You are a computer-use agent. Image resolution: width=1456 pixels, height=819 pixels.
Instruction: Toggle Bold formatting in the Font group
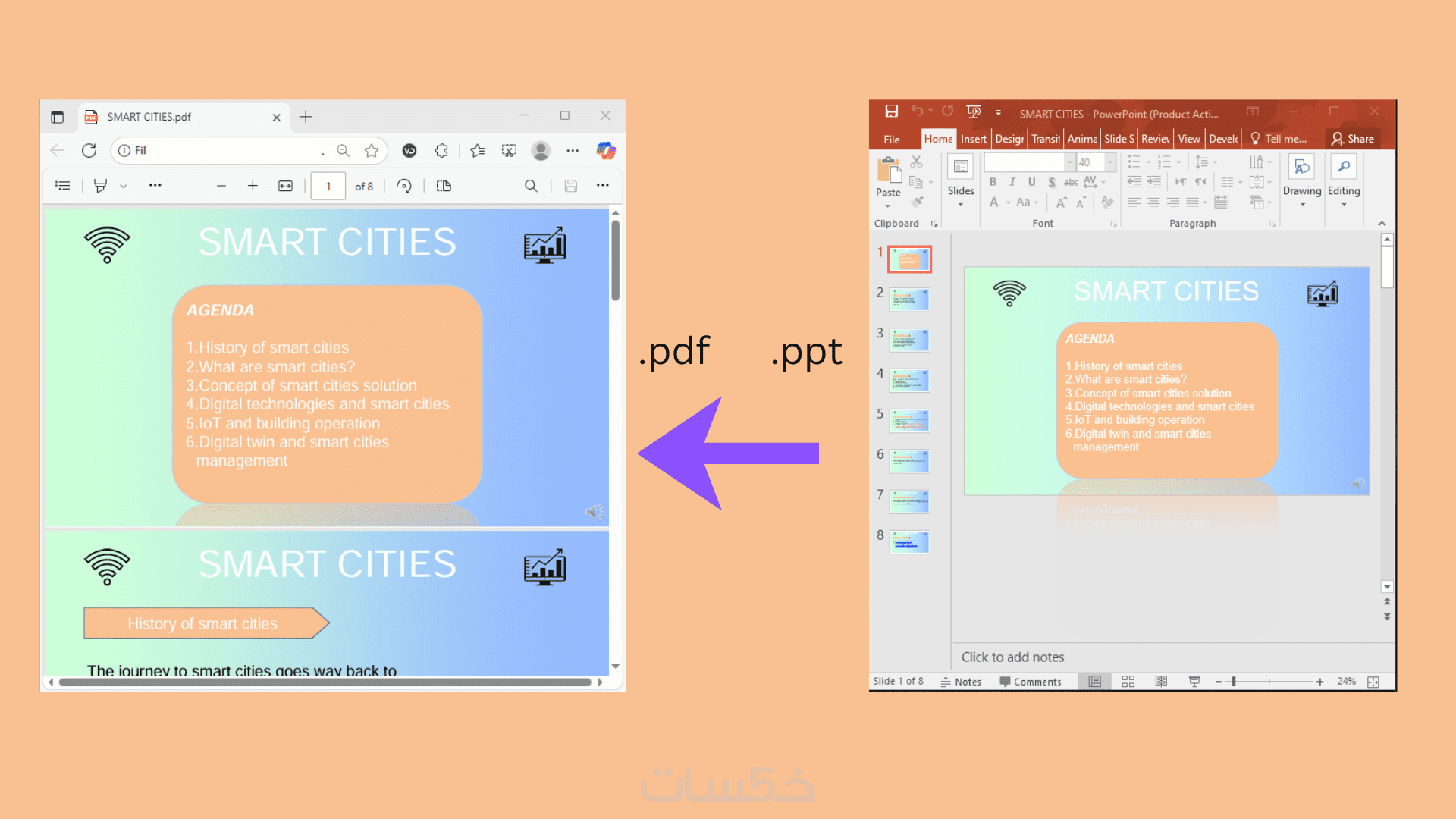(x=993, y=182)
